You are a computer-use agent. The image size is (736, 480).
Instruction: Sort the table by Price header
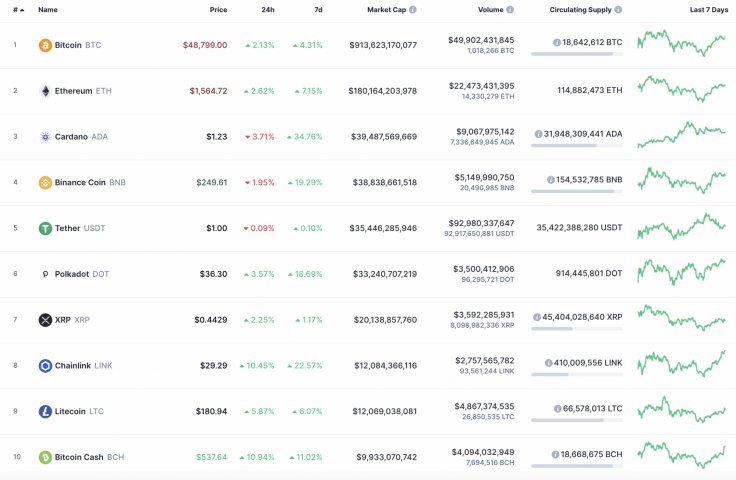(x=218, y=9)
